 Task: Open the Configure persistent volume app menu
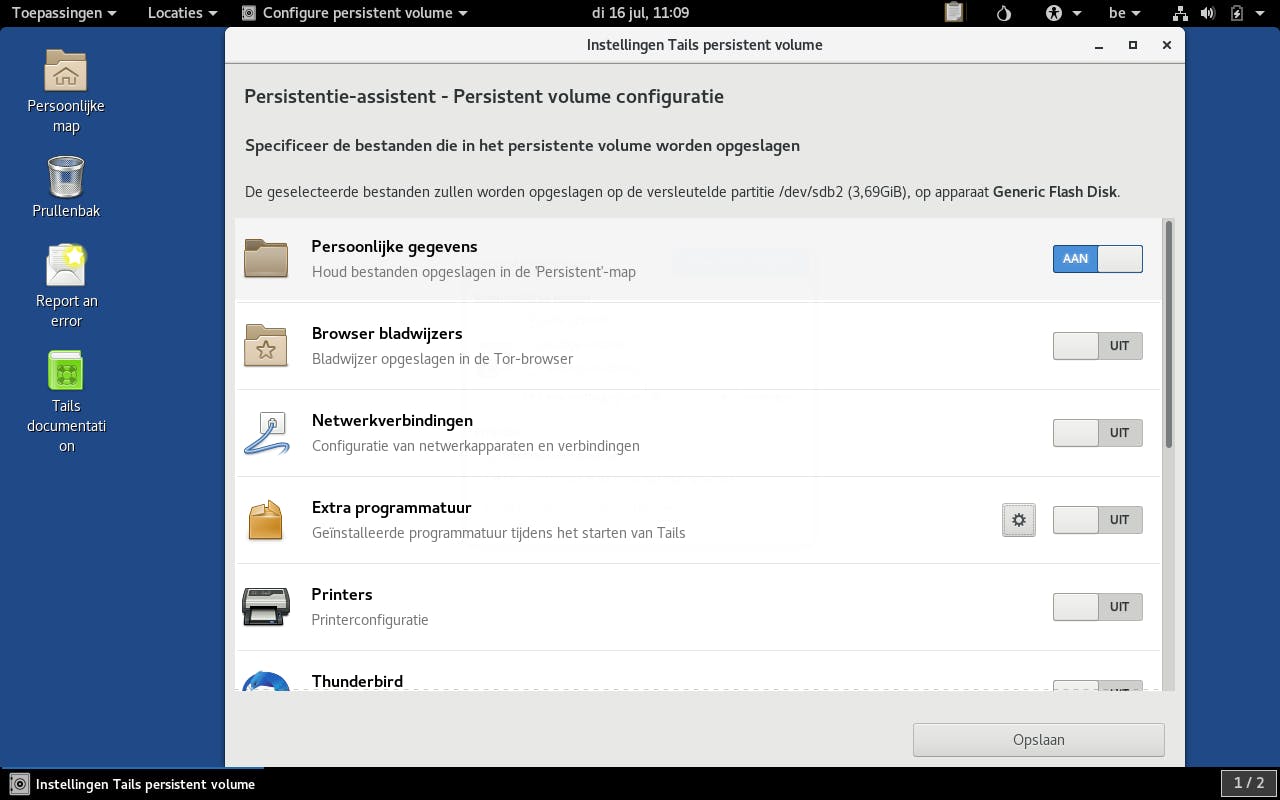[355, 13]
